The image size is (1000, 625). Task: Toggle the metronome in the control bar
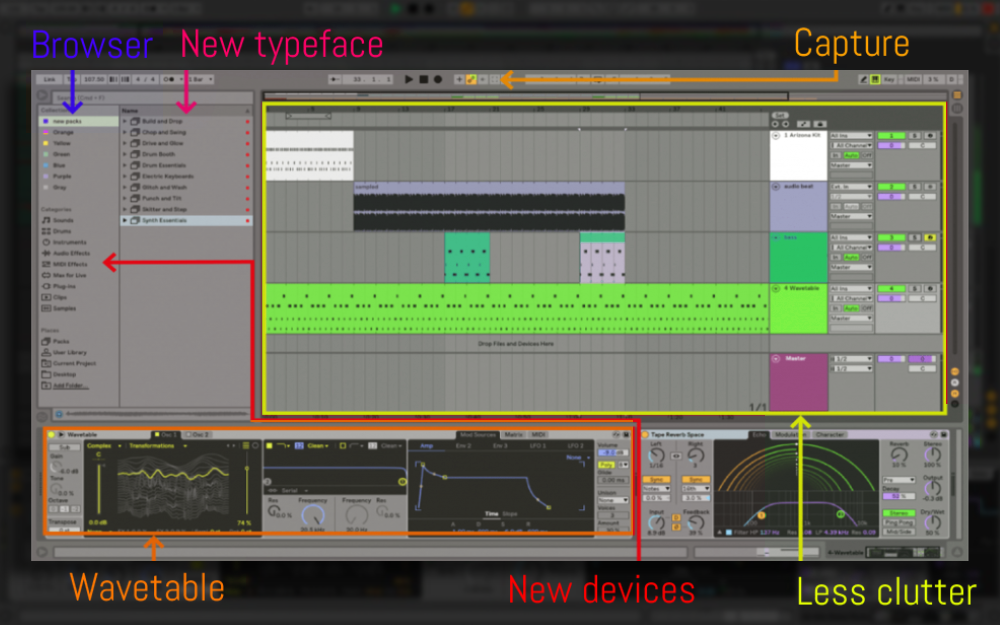click(170, 80)
